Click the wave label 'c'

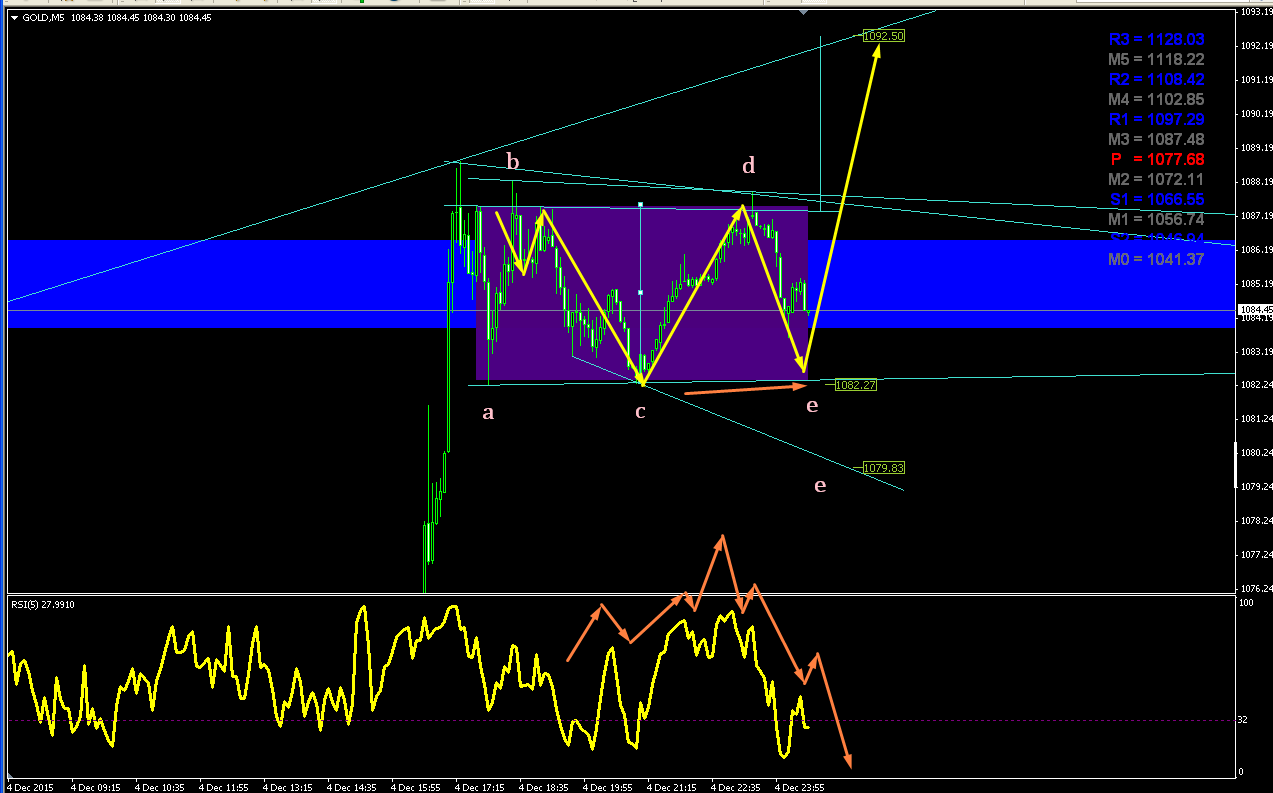(x=640, y=411)
